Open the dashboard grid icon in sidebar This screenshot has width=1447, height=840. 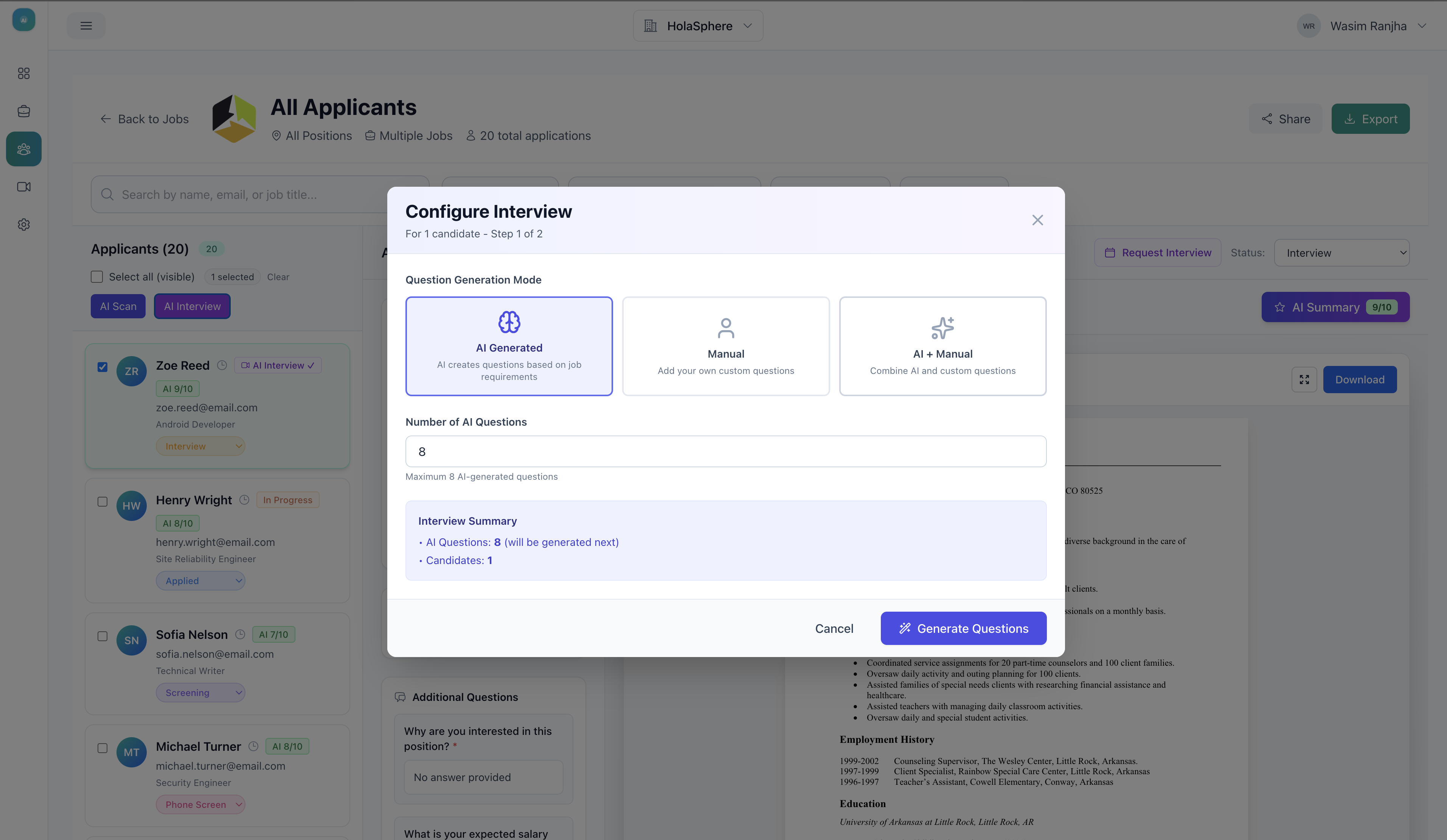click(23, 73)
